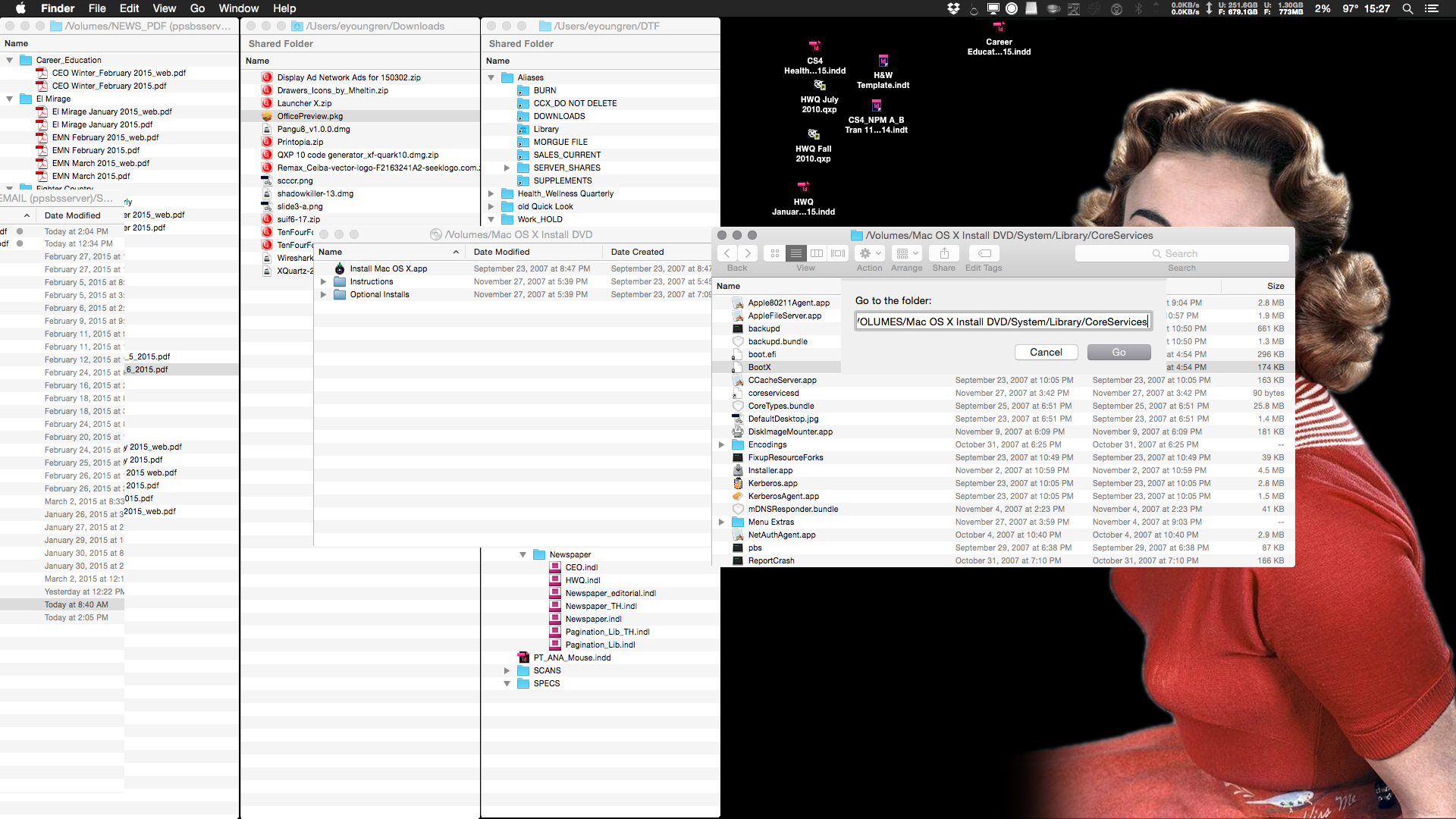The height and width of the screenshot is (819, 1456).
Task: Open the Window menu
Action: [x=239, y=8]
